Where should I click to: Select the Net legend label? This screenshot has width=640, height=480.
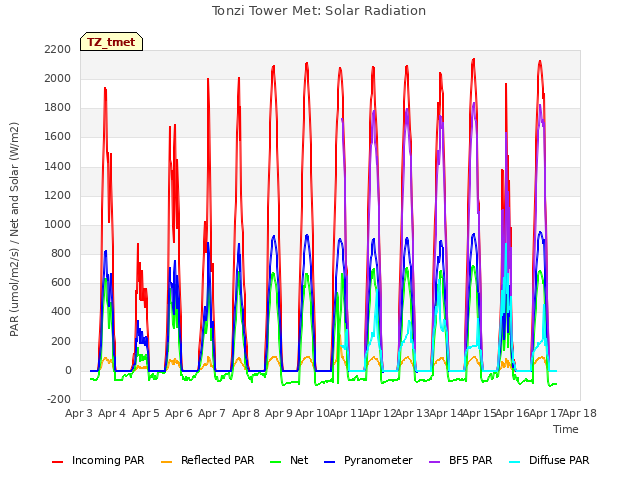[299, 460]
